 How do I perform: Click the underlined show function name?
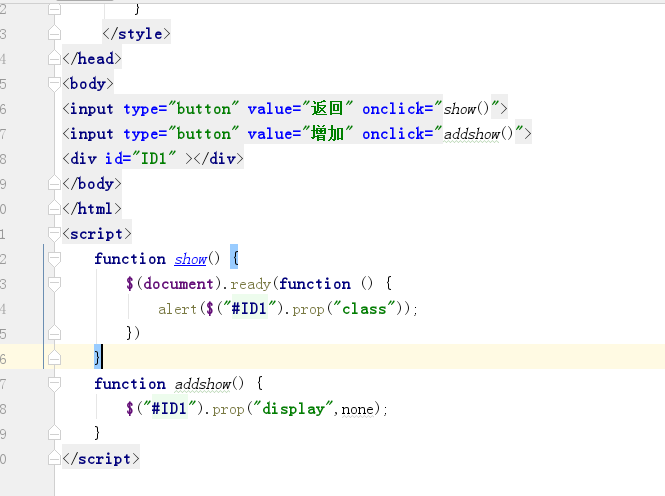pos(190,259)
